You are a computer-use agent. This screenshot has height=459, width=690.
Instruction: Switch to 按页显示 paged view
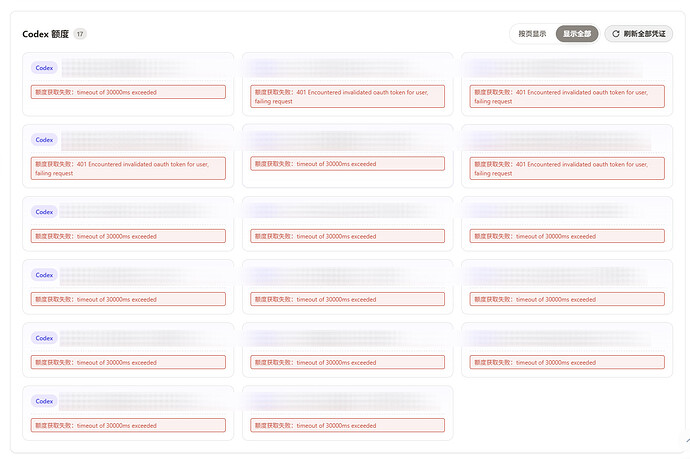click(532, 34)
